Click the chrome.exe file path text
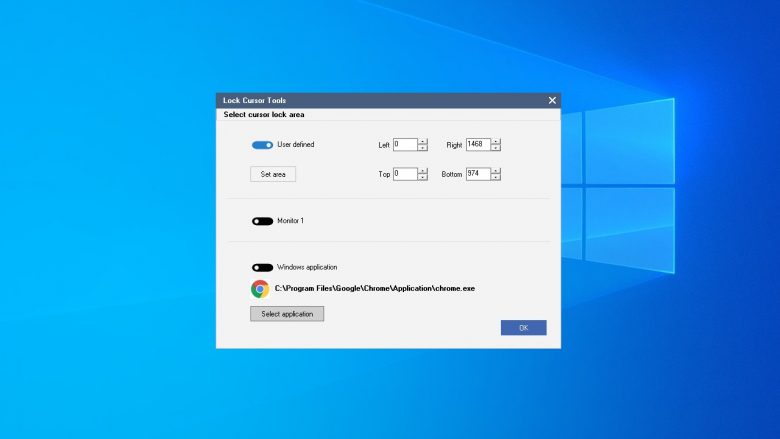This screenshot has height=439, width=780. pos(375,288)
